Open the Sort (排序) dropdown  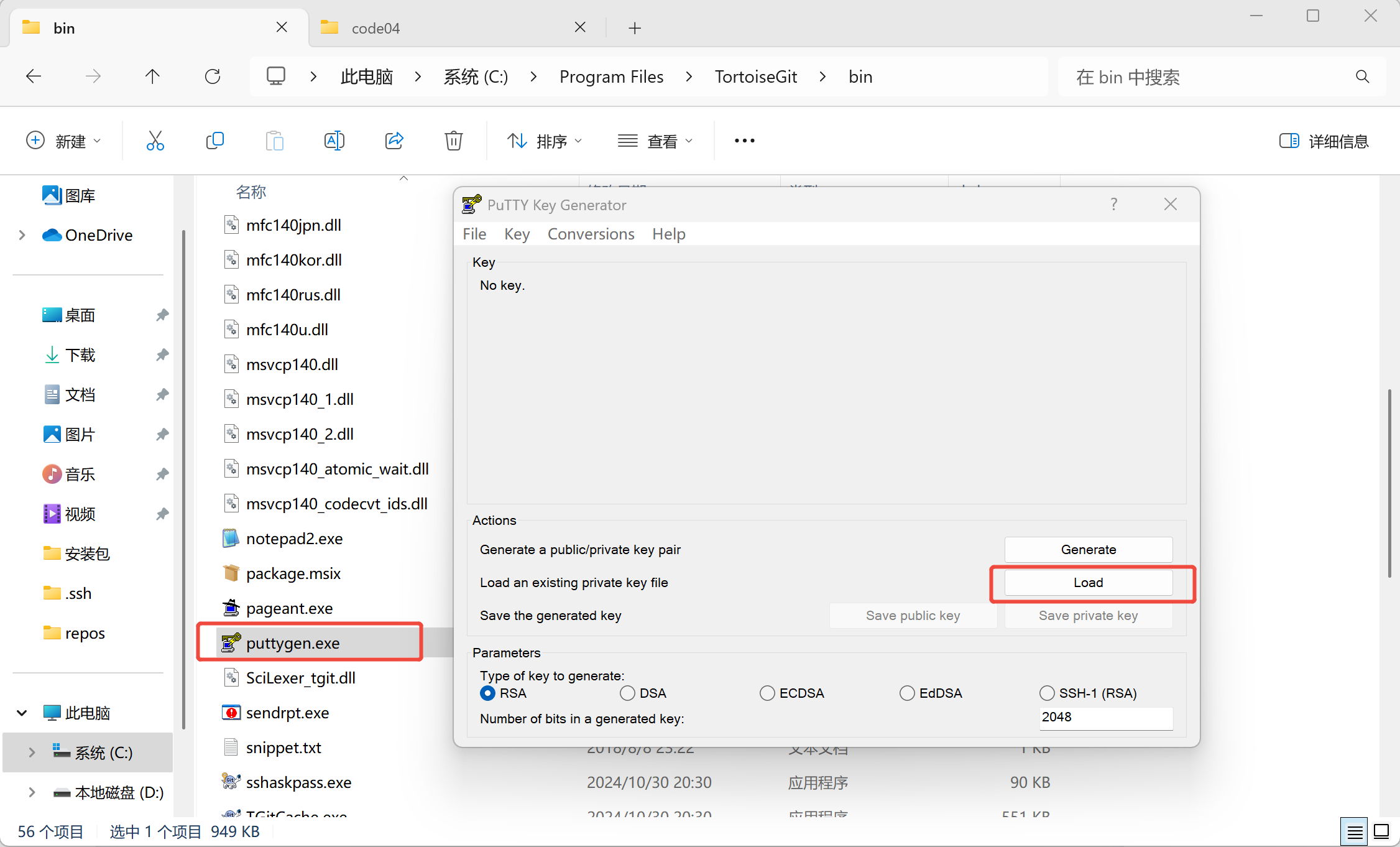tap(544, 141)
